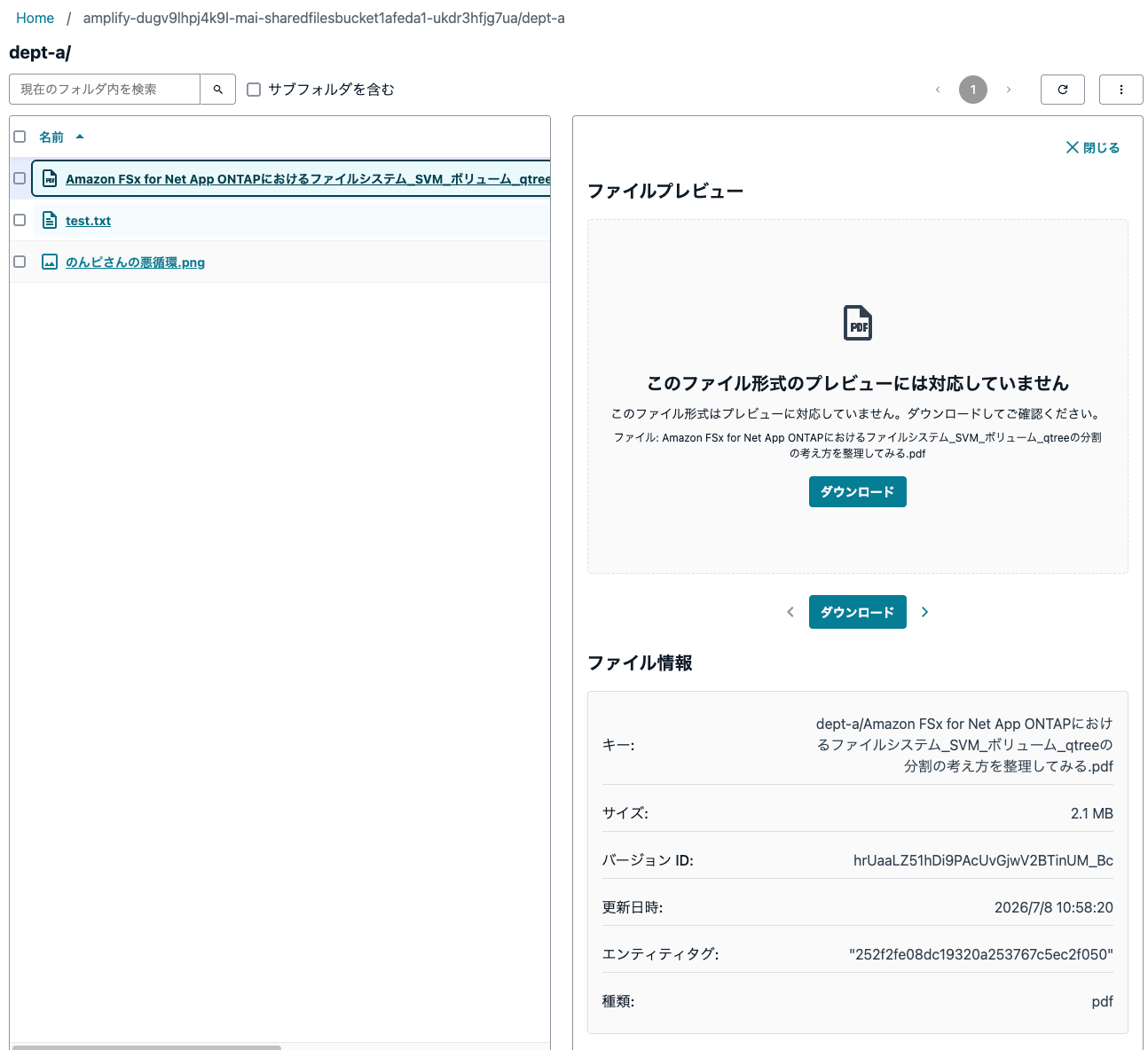Go to previous page of file list
The width and height of the screenshot is (1148, 1050).
click(x=938, y=90)
